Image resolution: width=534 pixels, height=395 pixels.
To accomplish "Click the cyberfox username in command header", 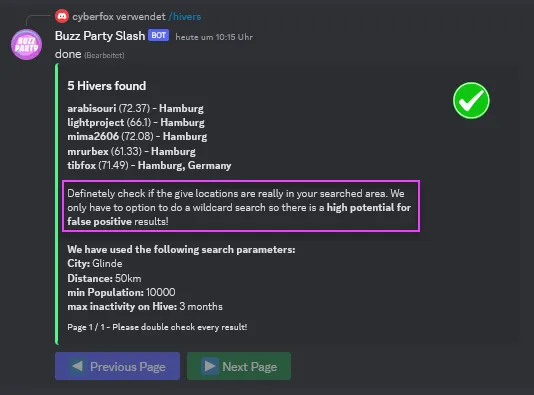I will pos(92,16).
